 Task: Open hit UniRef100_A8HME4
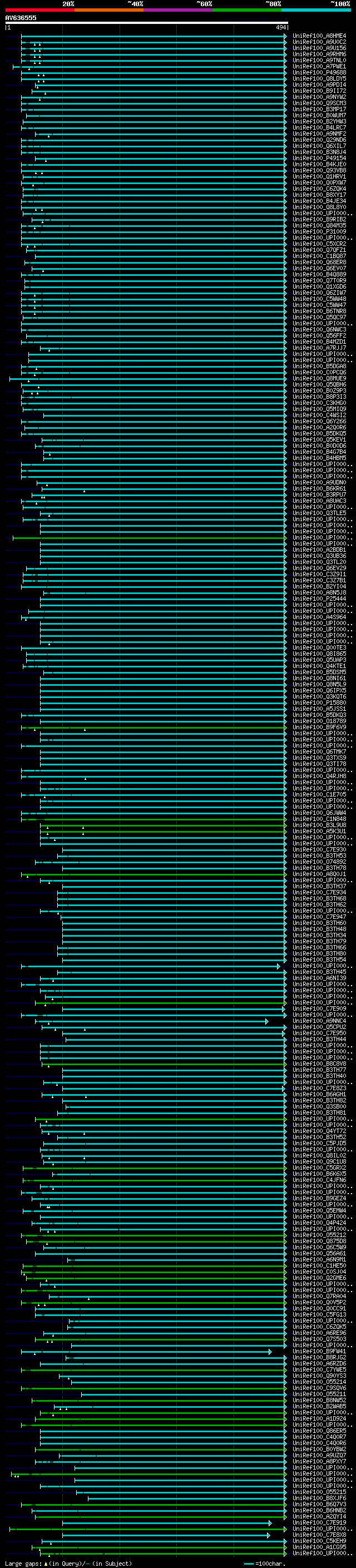pos(319,36)
